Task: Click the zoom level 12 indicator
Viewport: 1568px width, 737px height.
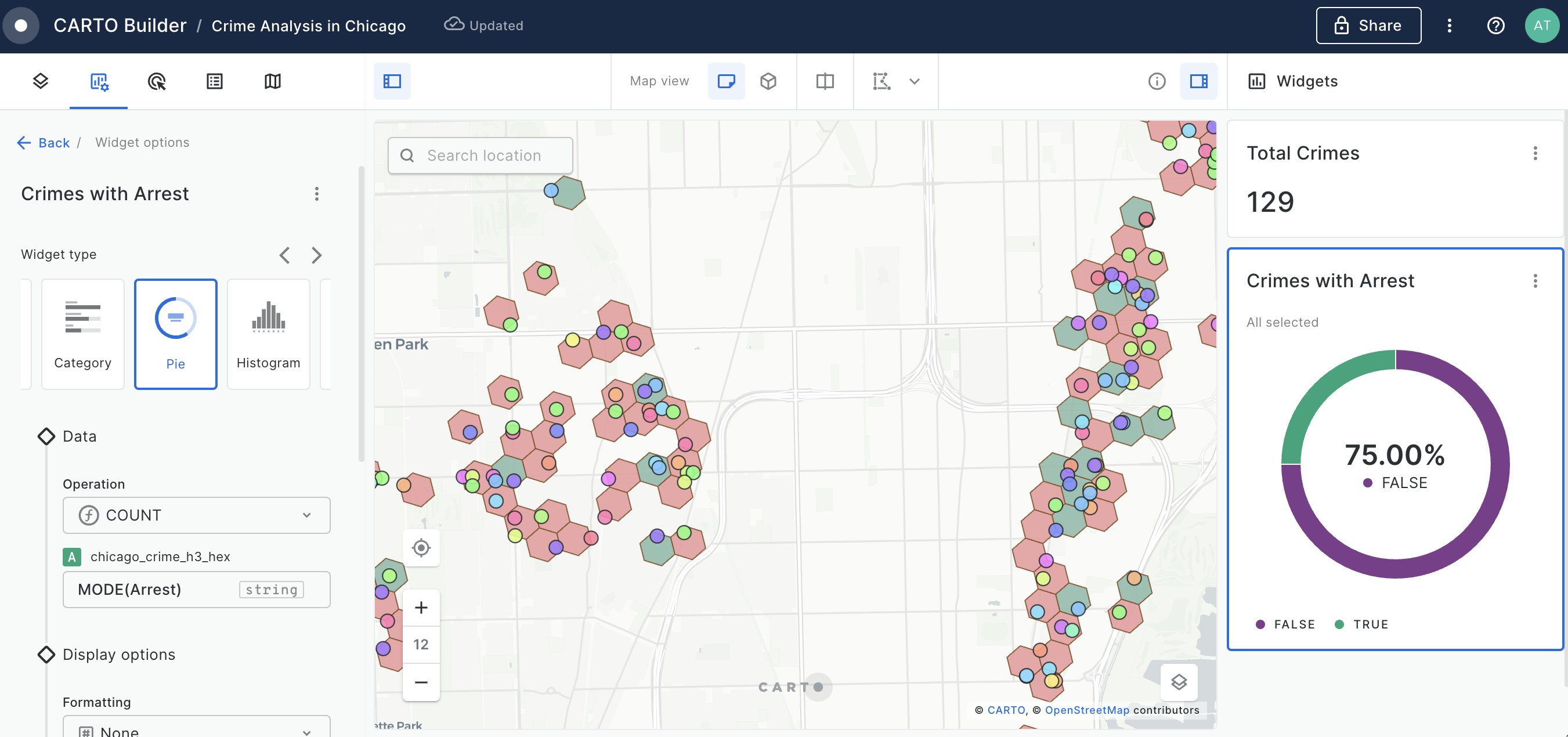Action: [421, 645]
